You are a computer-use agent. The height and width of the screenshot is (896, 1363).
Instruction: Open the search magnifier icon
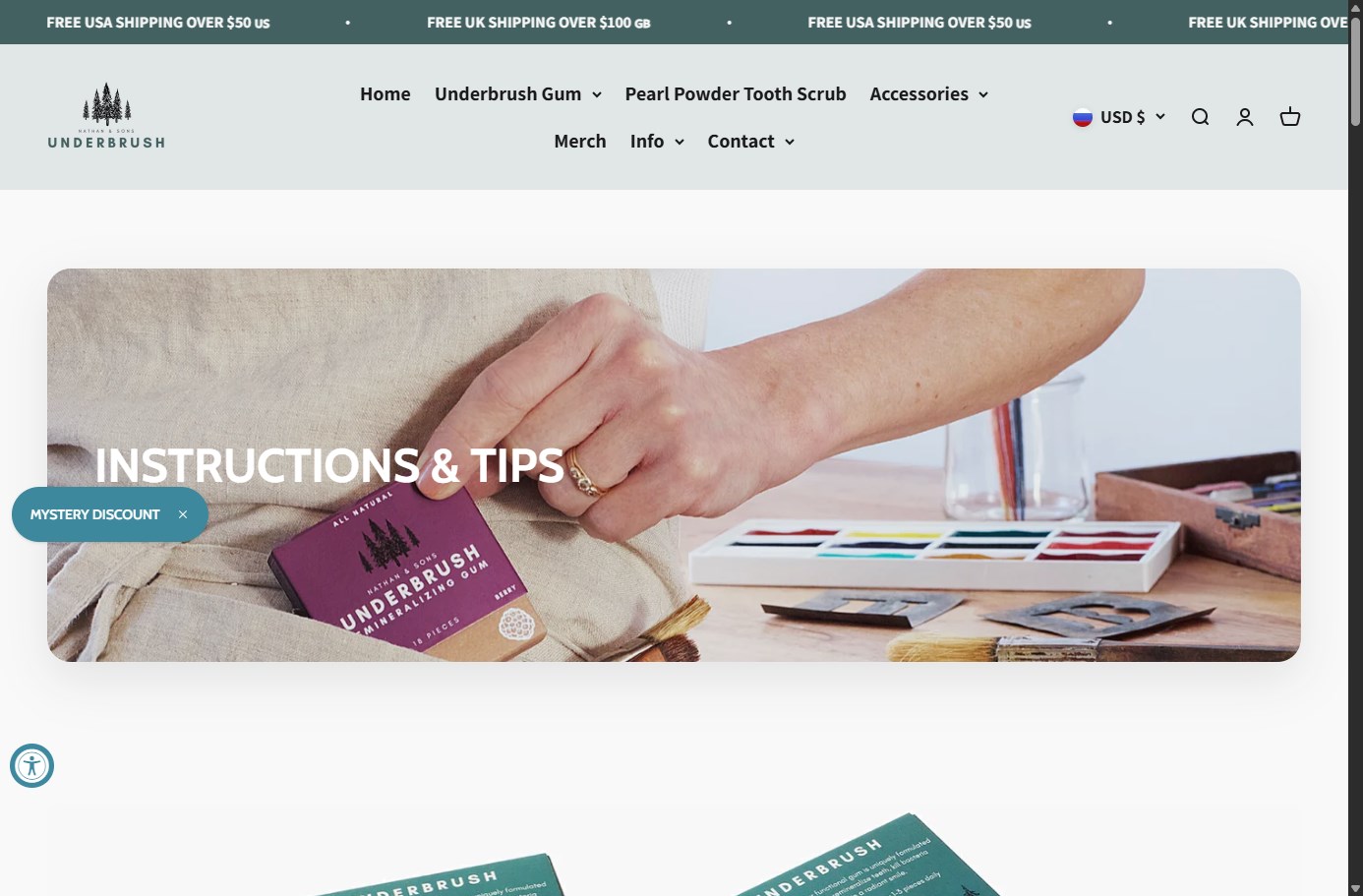click(x=1200, y=117)
